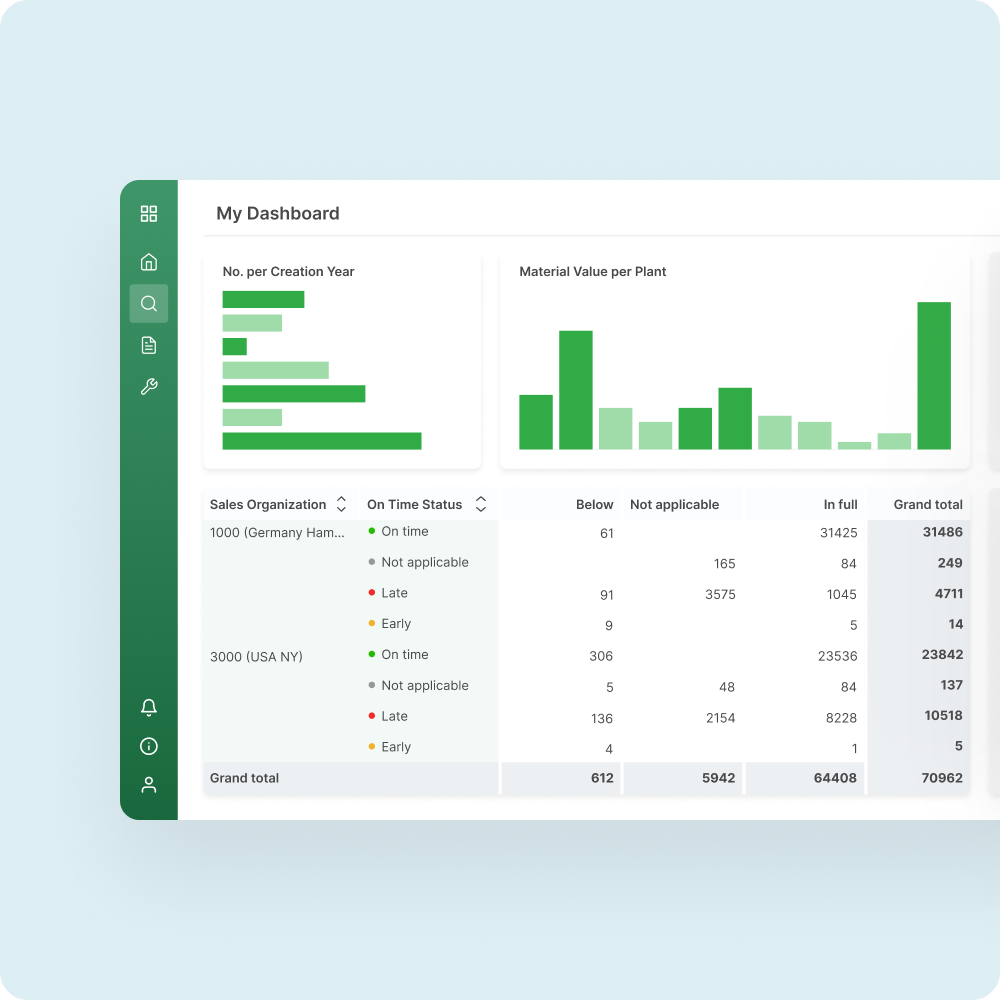Click the value 2154 in Not applicable column

click(x=721, y=718)
